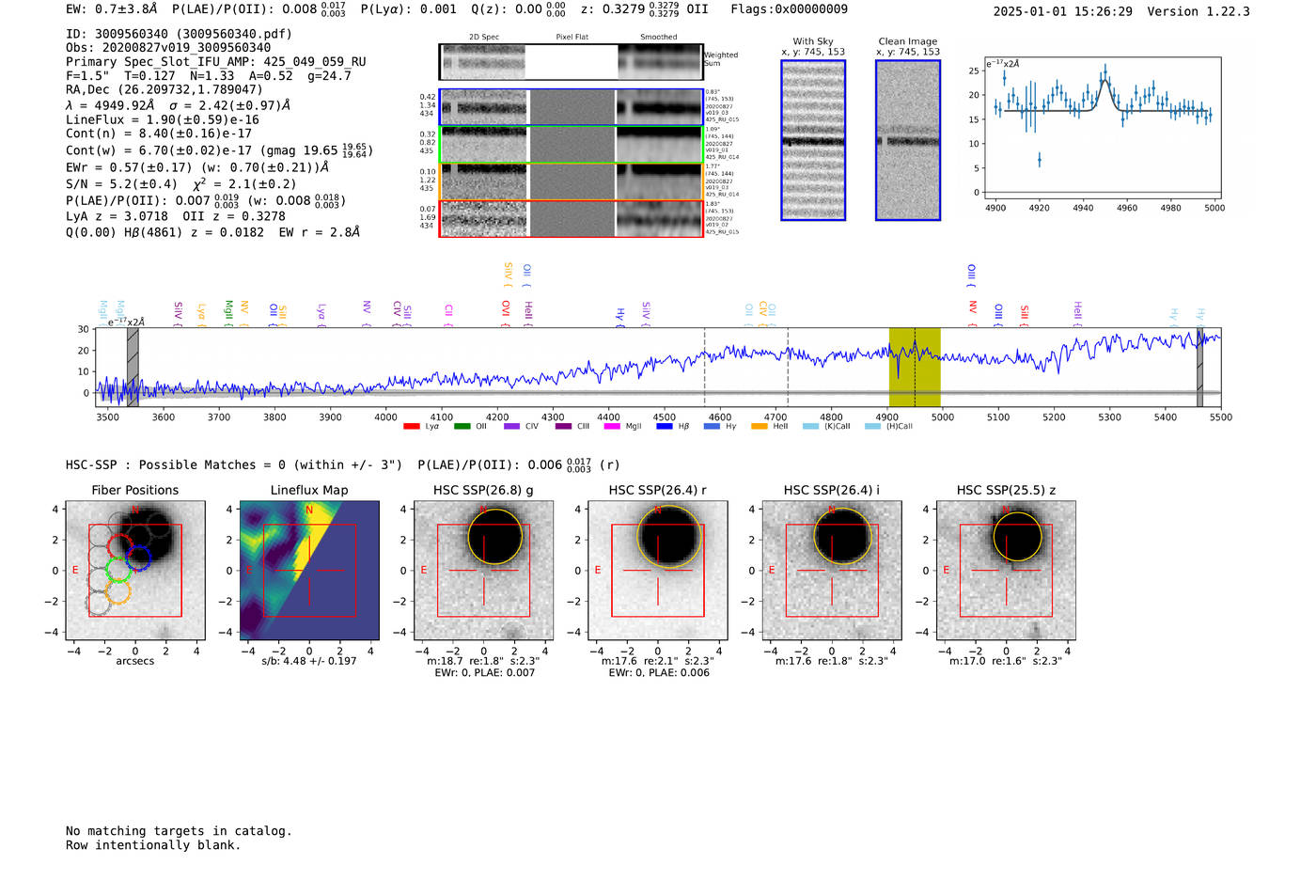Click the ID: 3009560340 header line
1316x896 pixels.
179,34
